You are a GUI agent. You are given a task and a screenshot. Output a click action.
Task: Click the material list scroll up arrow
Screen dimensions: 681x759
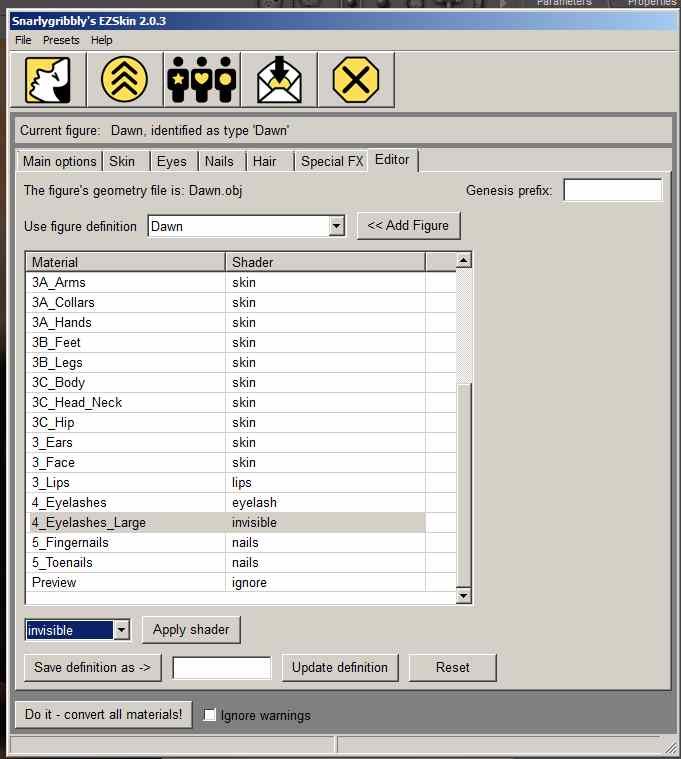coord(464,260)
